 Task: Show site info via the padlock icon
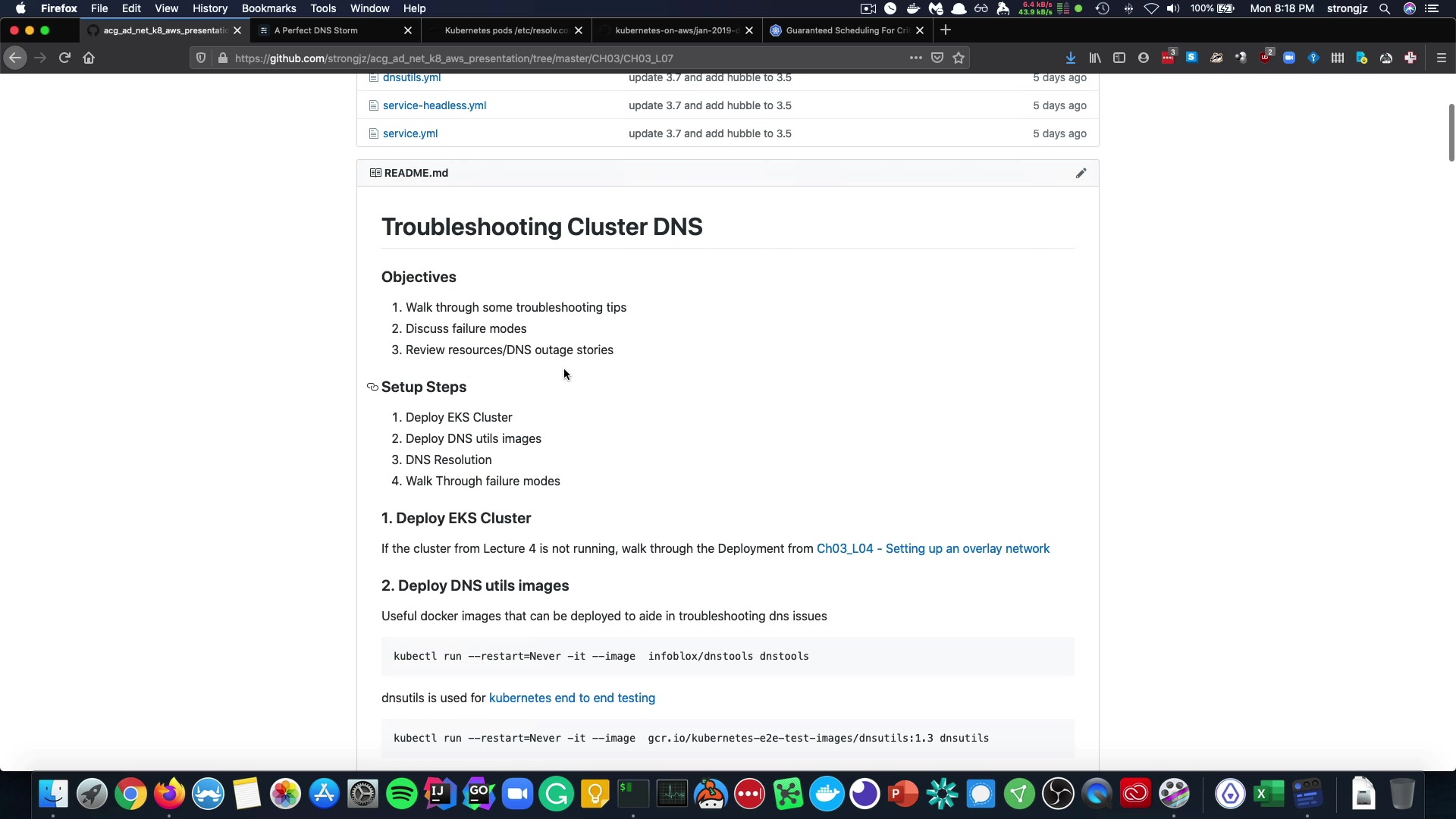click(x=222, y=58)
